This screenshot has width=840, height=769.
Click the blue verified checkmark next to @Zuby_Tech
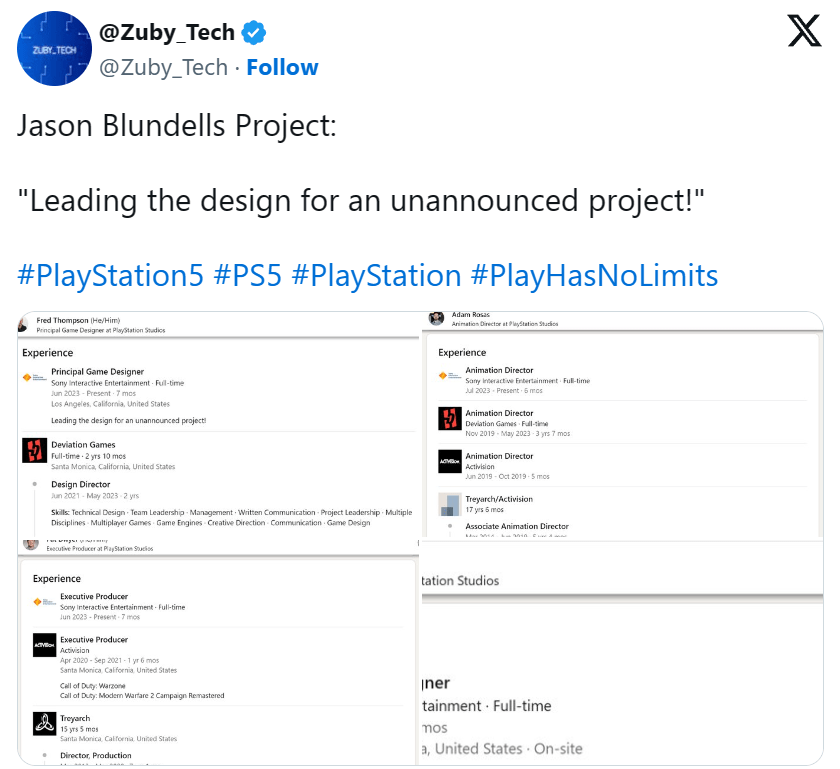pos(255,31)
